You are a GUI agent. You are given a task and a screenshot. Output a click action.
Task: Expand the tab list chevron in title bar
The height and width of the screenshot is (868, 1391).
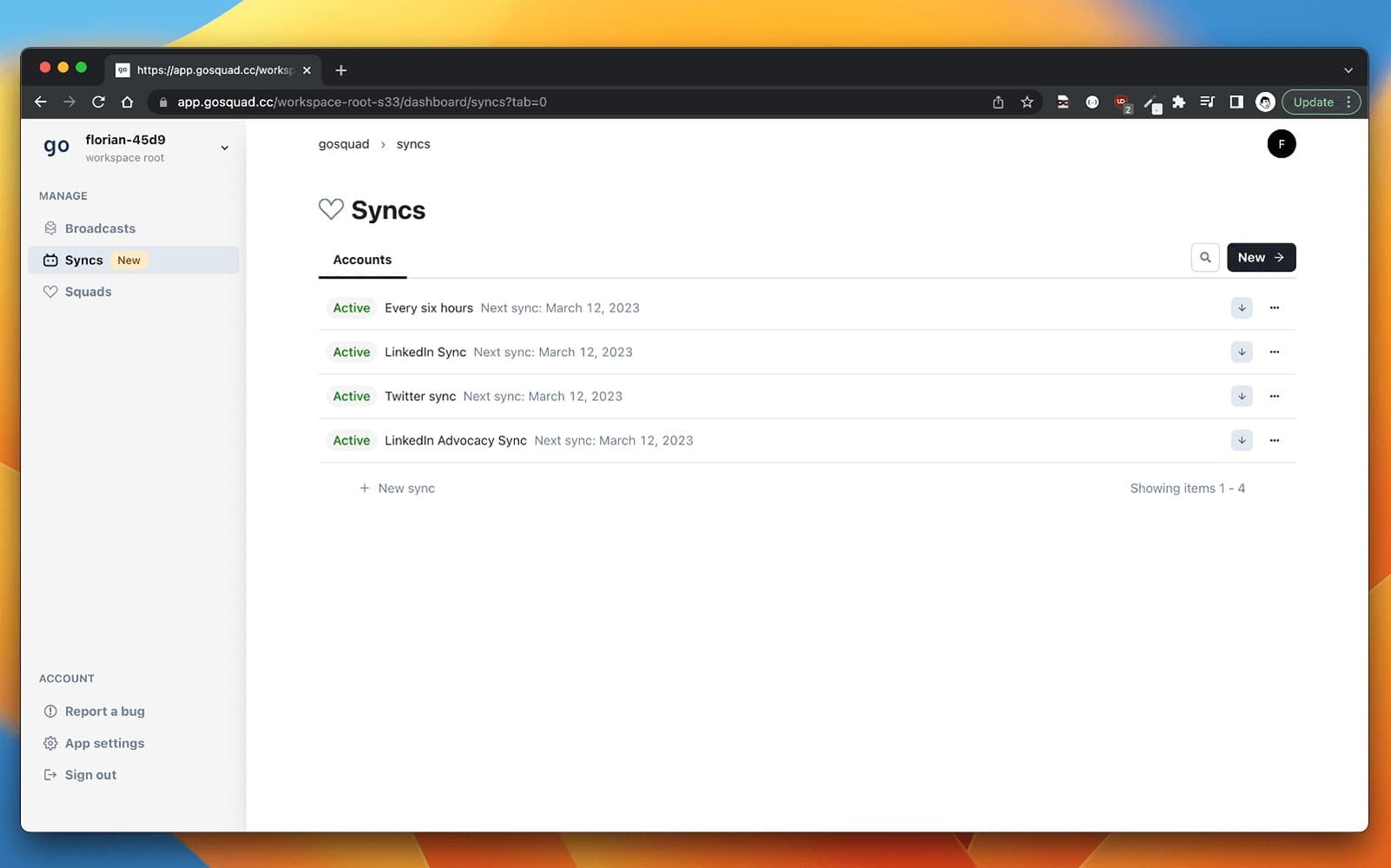[1348, 70]
